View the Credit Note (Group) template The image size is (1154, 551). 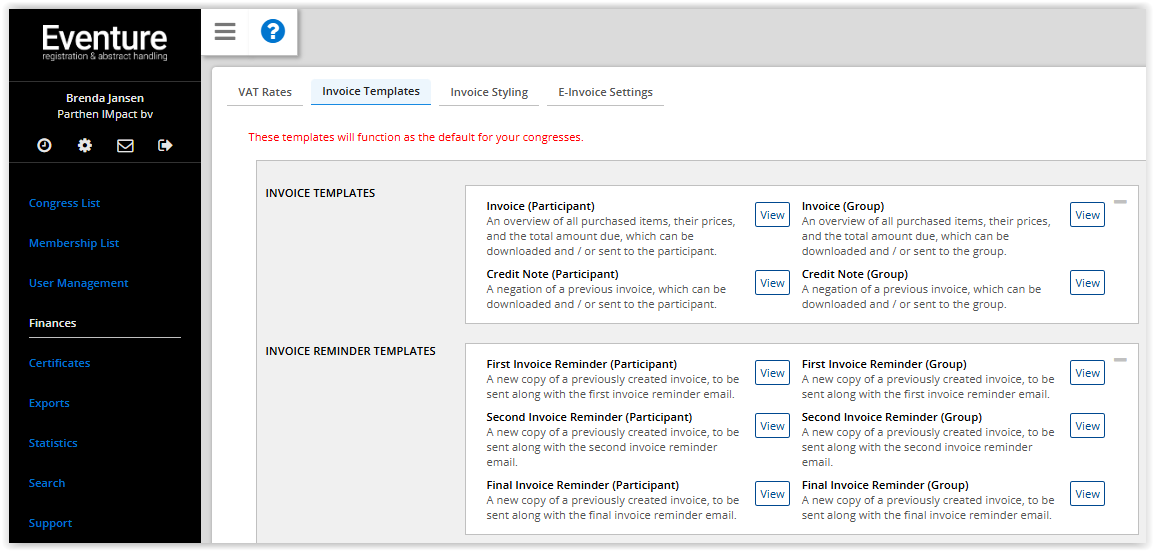pyautogui.click(x=1087, y=283)
